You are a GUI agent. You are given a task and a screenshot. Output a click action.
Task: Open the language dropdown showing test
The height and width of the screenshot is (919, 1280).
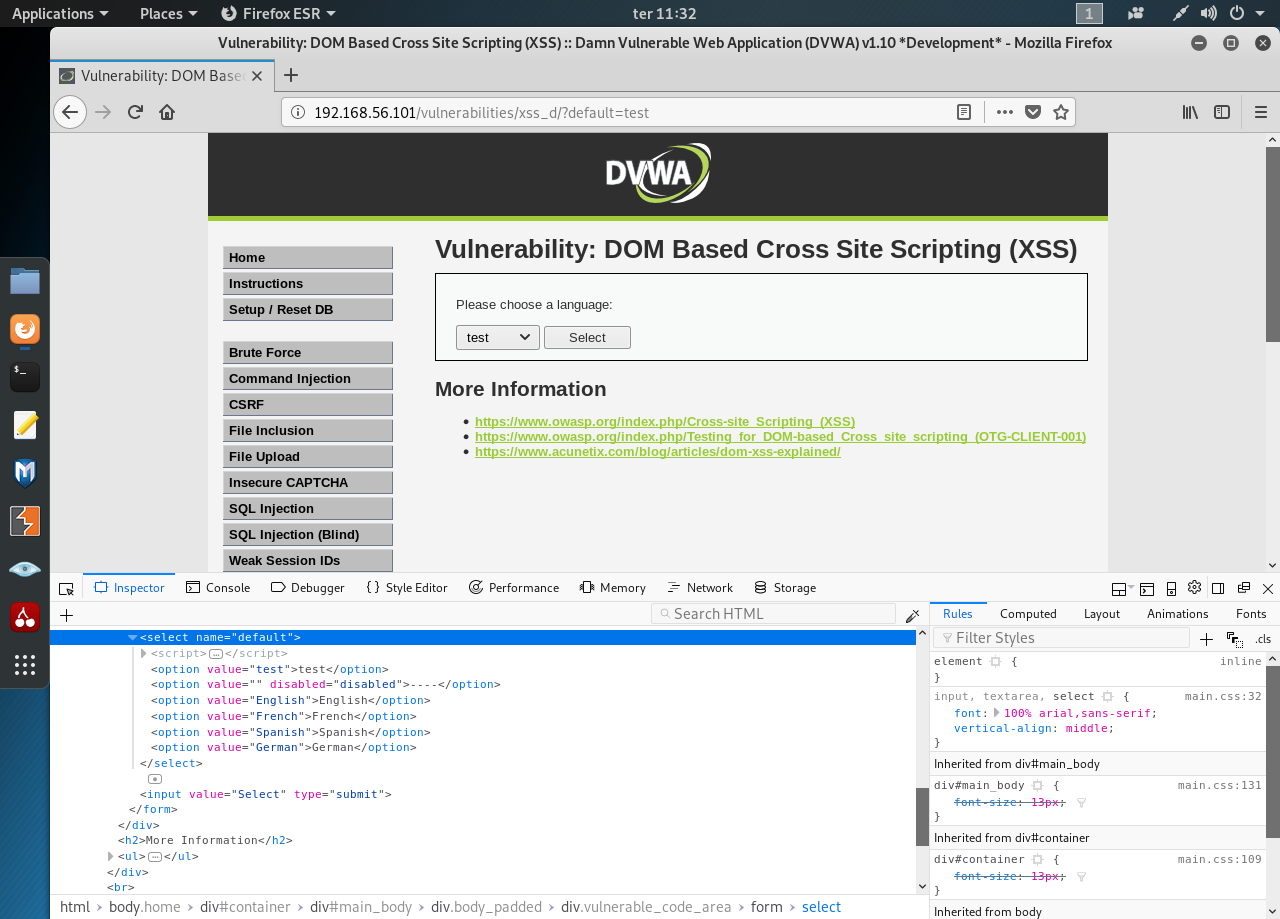click(498, 337)
